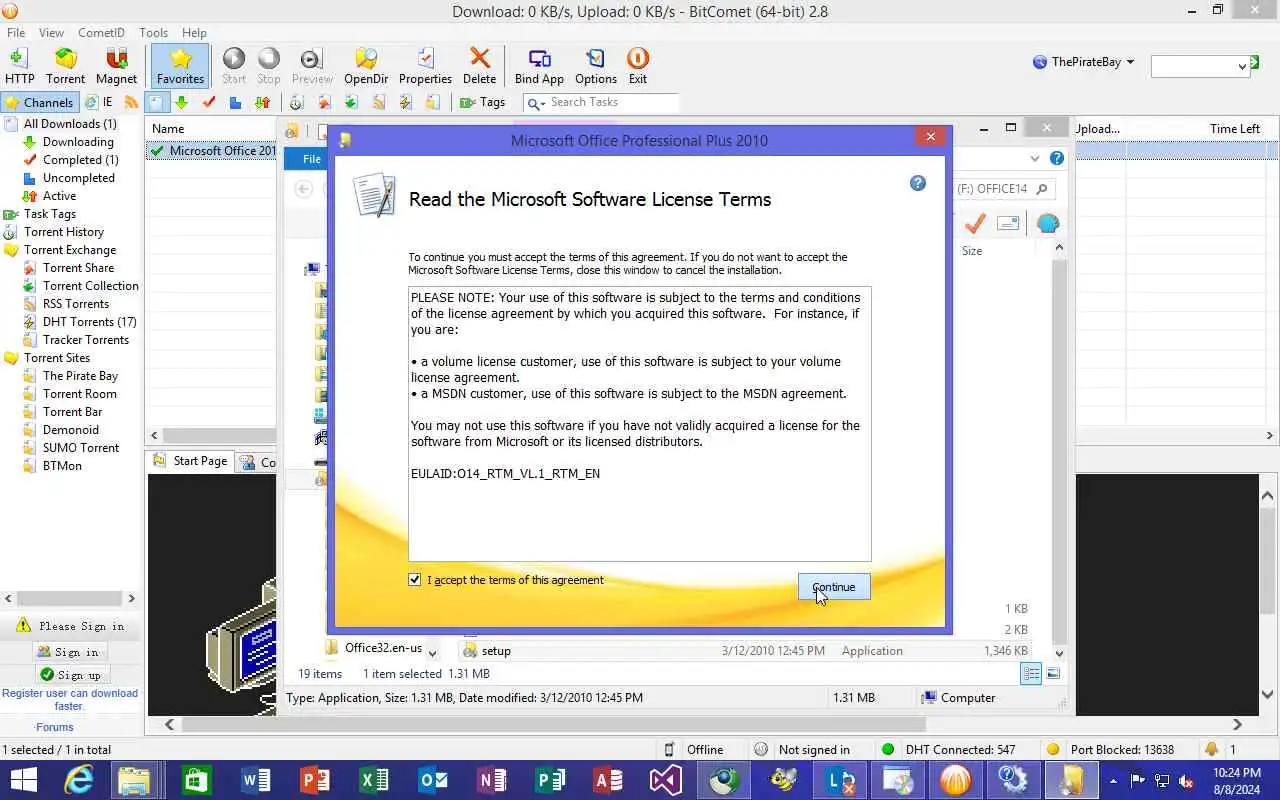The image size is (1280, 800).
Task: Click the Preview toolbar button
Action: 312,66
